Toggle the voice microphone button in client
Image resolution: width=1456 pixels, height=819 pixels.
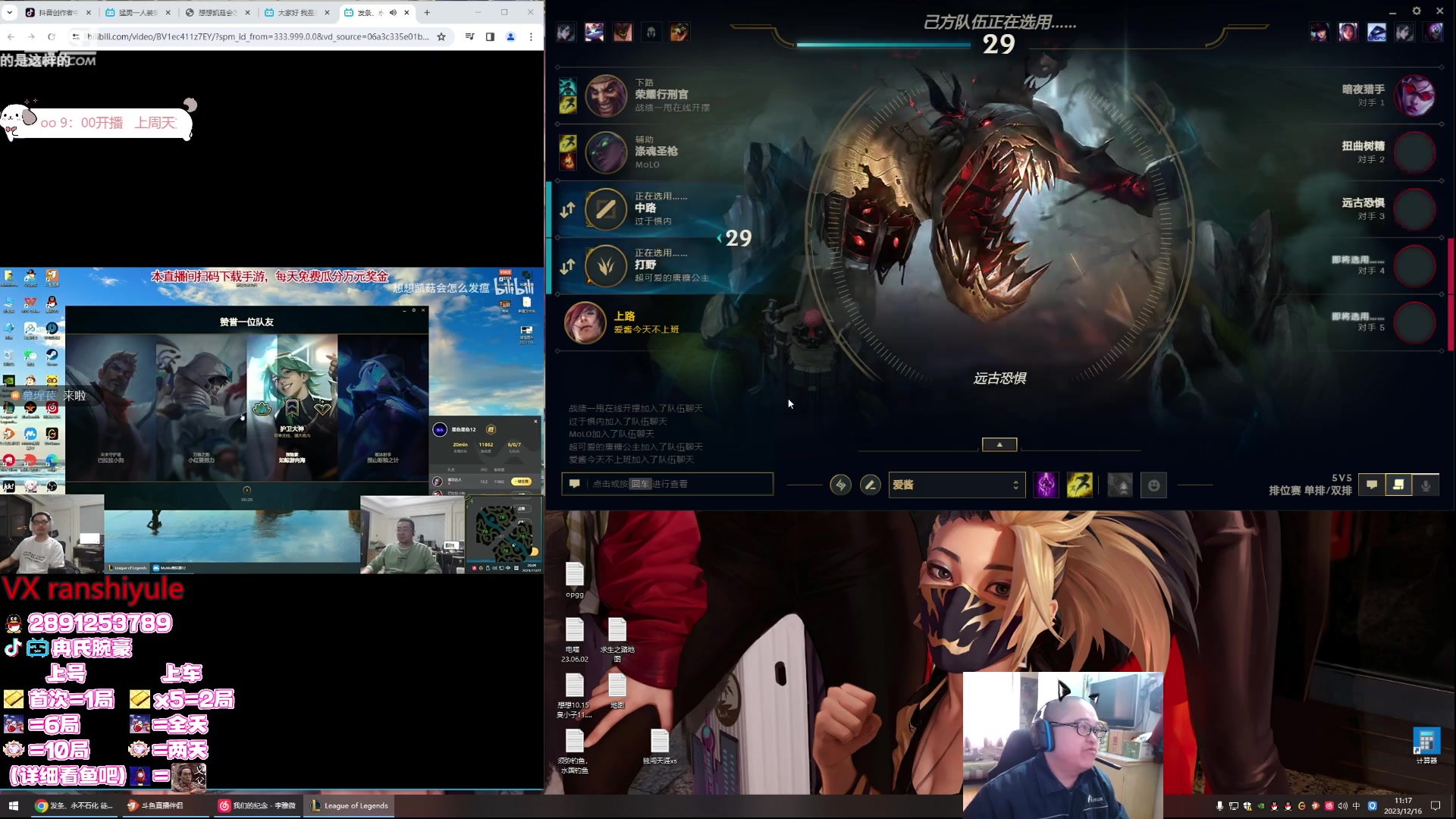point(1426,485)
